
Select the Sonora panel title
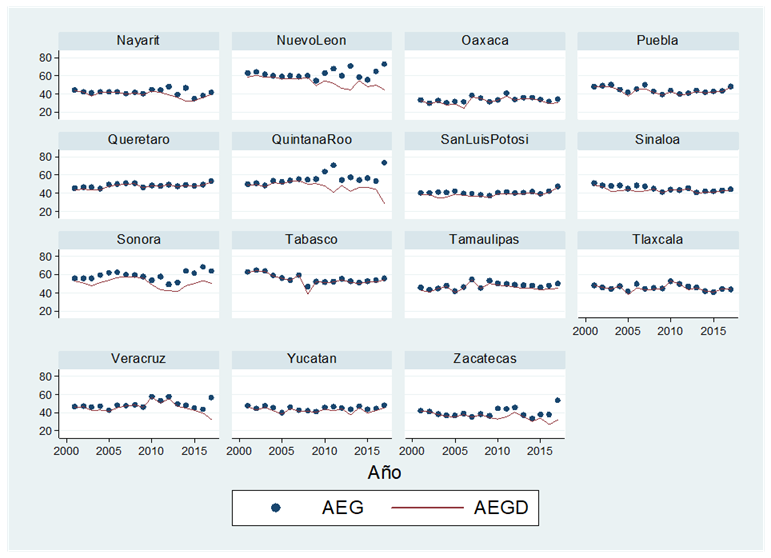click(139, 240)
